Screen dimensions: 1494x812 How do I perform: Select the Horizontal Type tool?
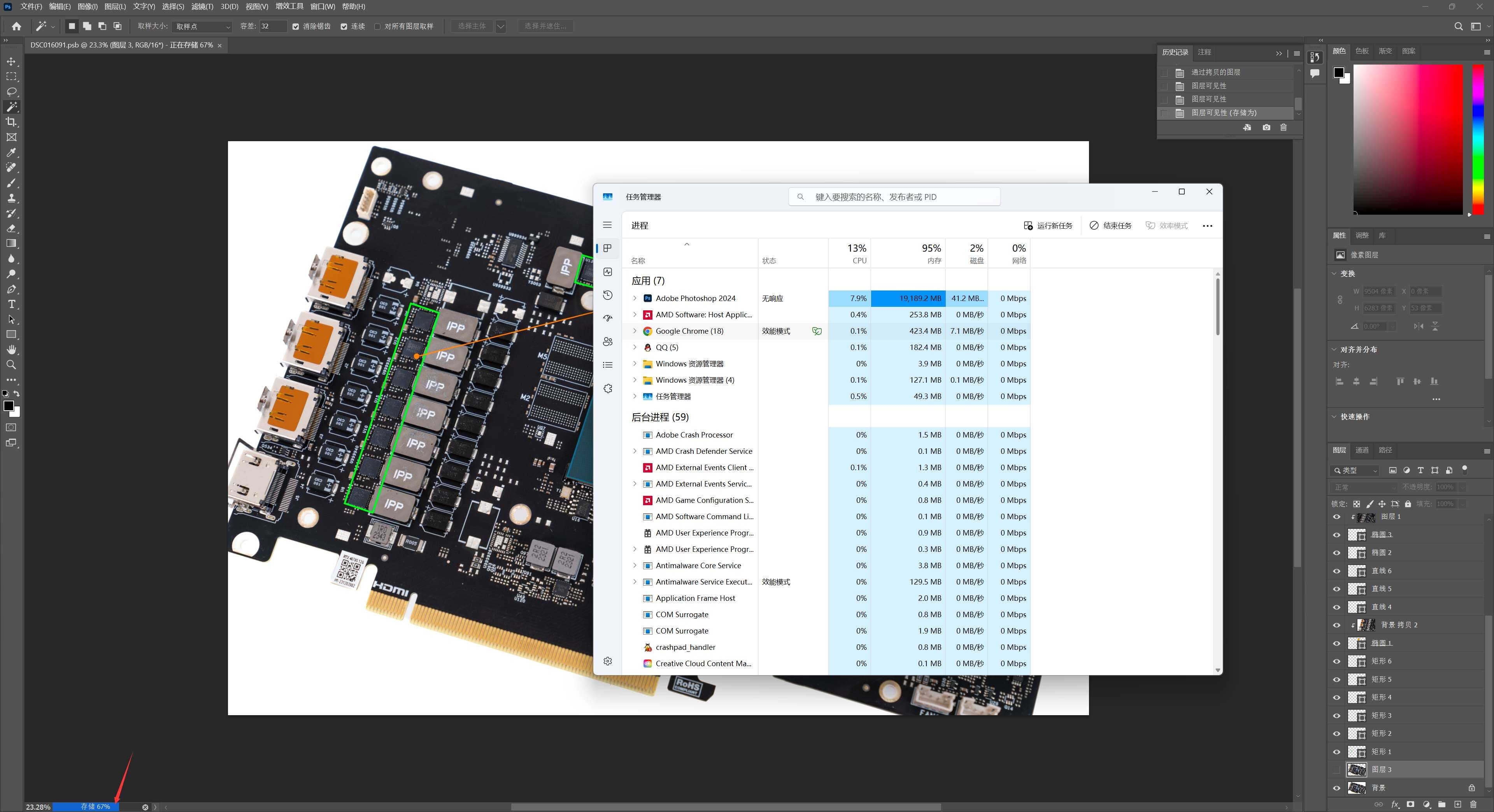tap(11, 304)
